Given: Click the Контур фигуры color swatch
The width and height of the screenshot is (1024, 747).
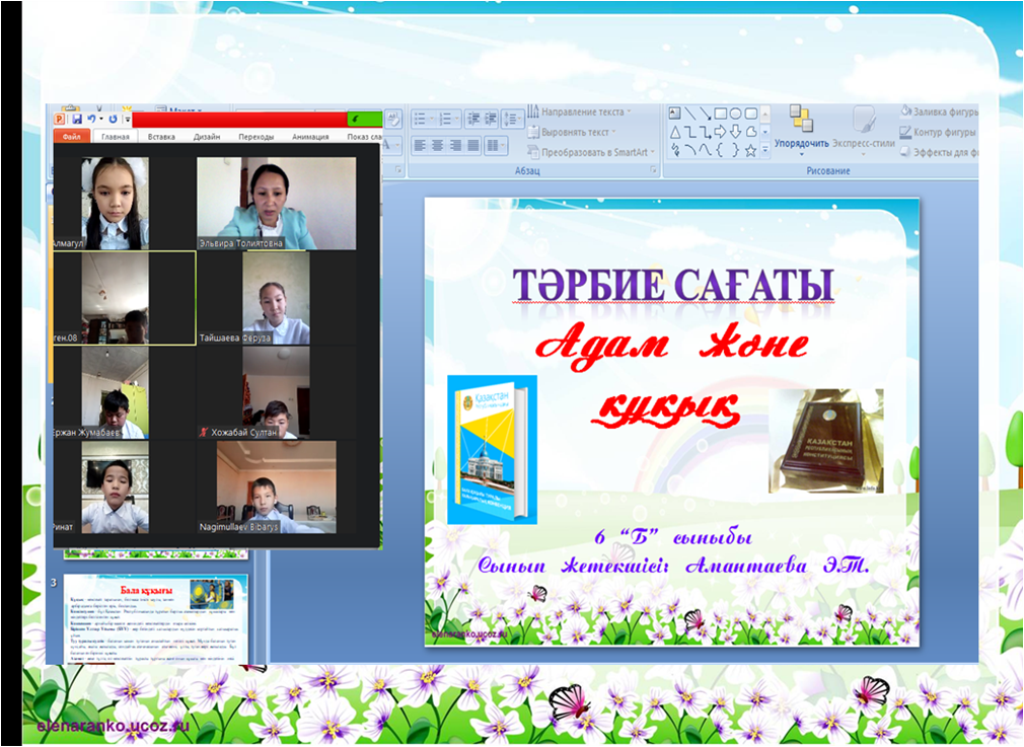Looking at the screenshot, I should [x=905, y=133].
